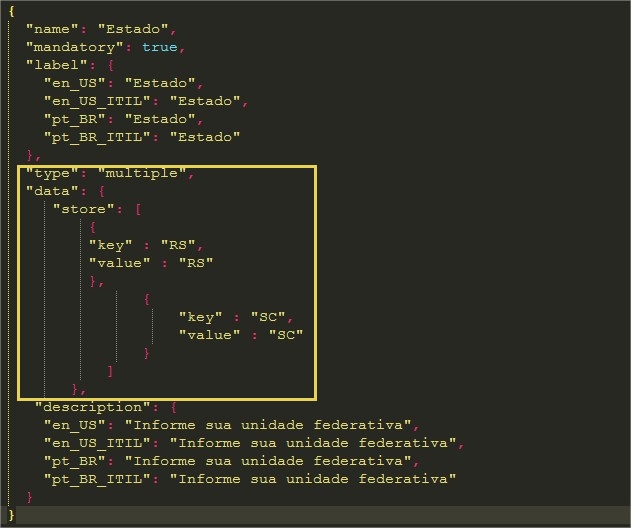Image resolution: width=631 pixels, height=528 pixels.
Task: Click the opening curly brace on first line
Action: [x=11, y=10]
